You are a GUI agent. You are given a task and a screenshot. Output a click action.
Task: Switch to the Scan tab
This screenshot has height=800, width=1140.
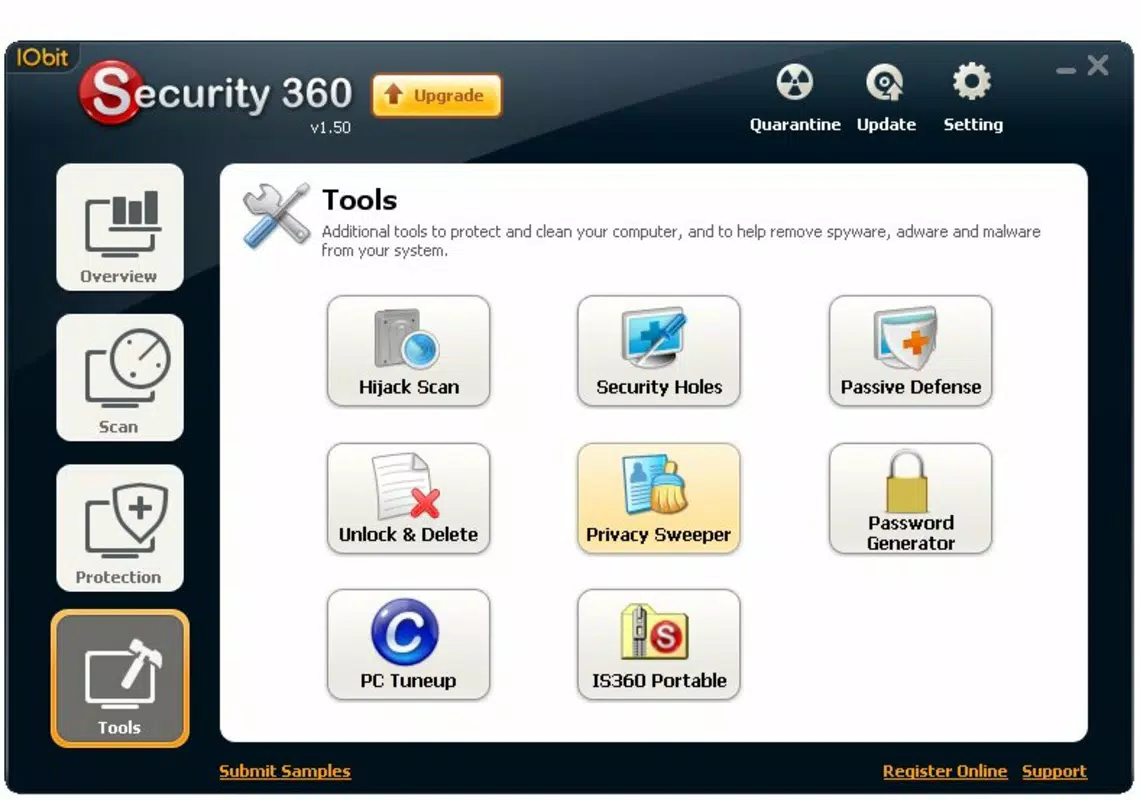click(x=120, y=377)
